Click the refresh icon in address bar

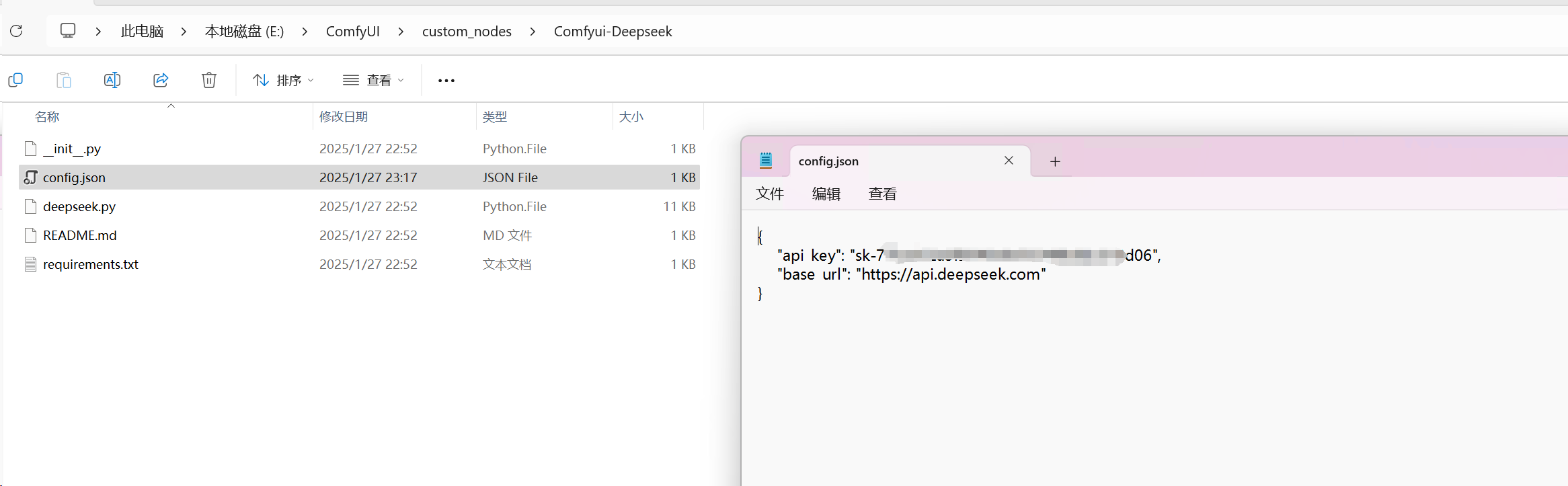(x=17, y=31)
